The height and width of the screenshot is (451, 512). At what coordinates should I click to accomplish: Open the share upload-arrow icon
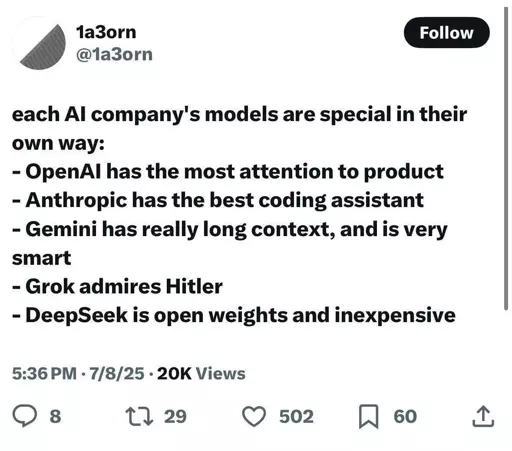(x=483, y=416)
